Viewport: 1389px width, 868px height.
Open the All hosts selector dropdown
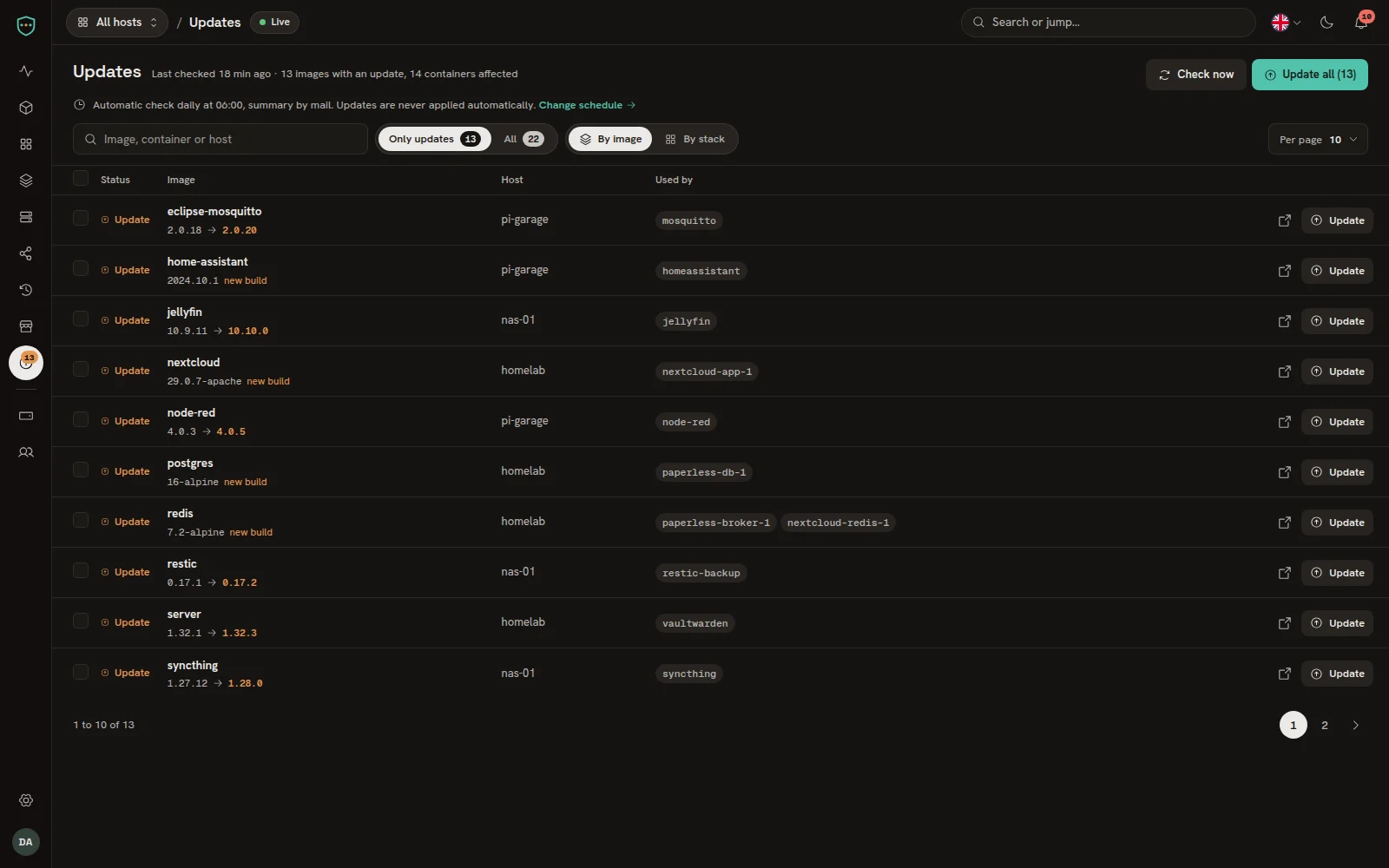(117, 23)
